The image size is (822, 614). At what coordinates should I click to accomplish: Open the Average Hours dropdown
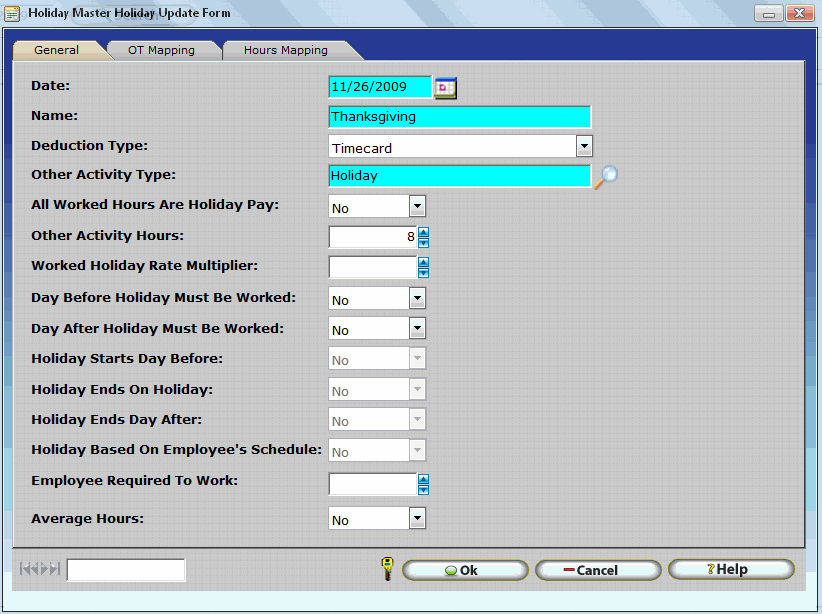(417, 519)
